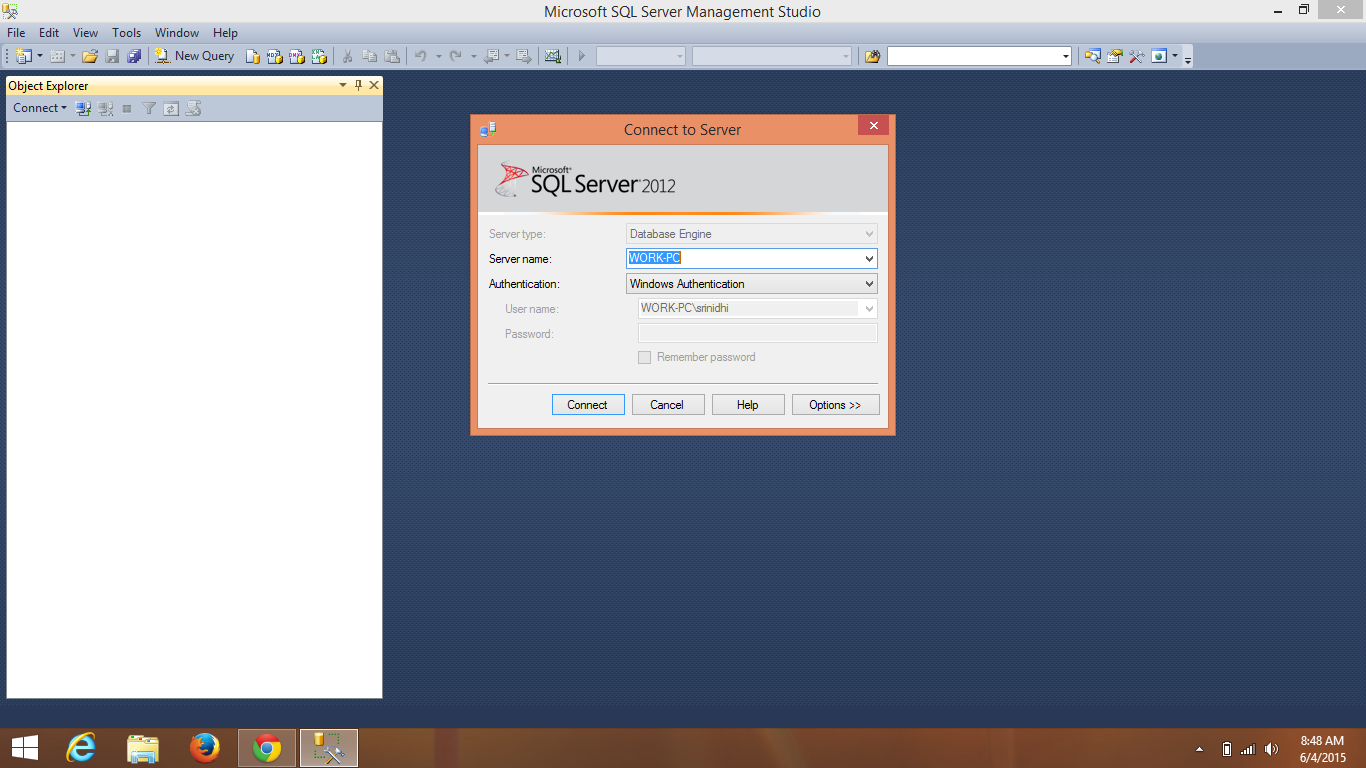Toggle Auto Hide on the Object Explorer panel
The image size is (1366, 768).
click(358, 85)
